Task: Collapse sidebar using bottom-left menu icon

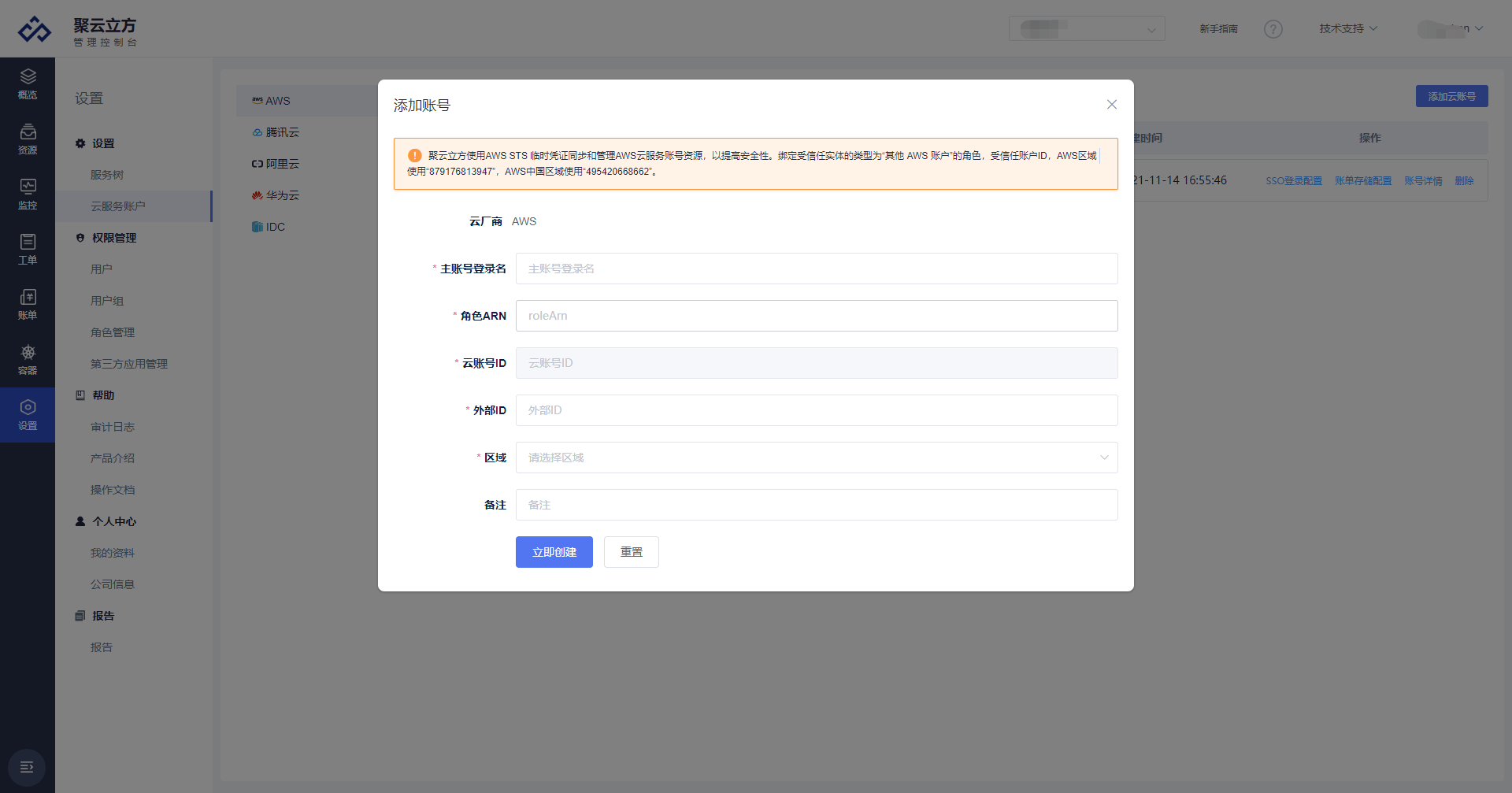Action: tap(27, 767)
